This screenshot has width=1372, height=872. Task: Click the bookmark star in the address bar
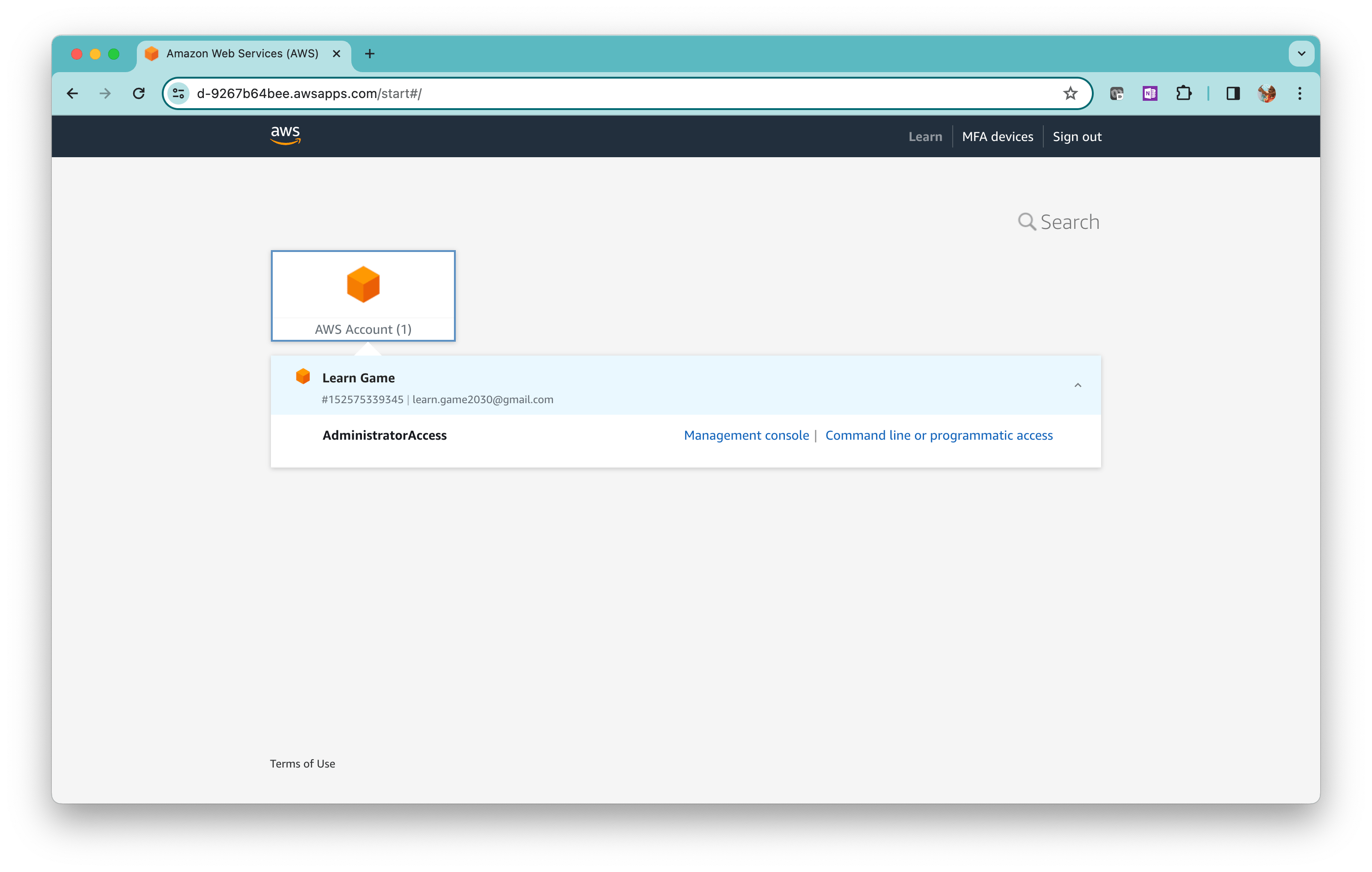click(1070, 93)
